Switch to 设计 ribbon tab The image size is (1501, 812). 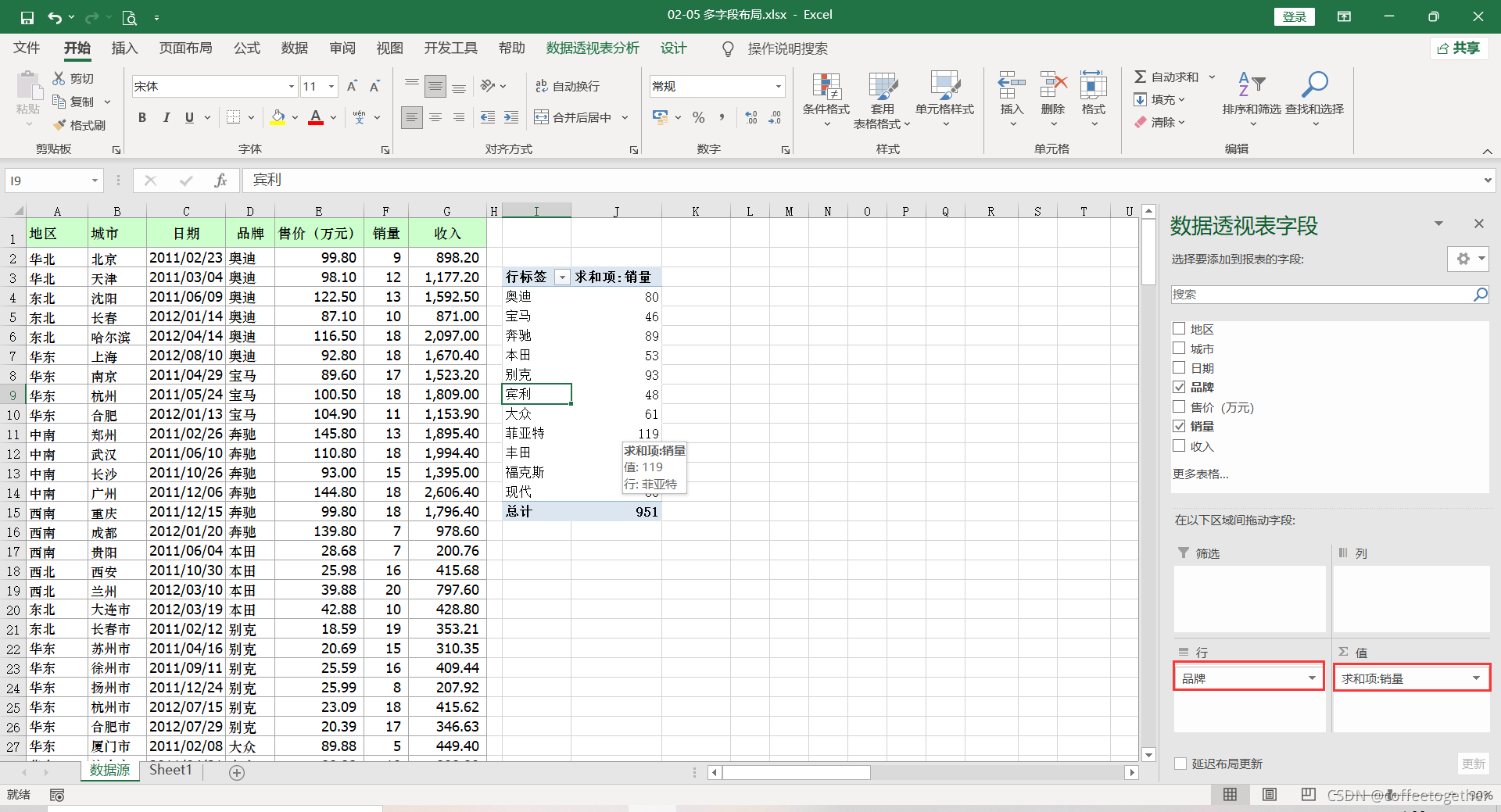pyautogui.click(x=673, y=48)
